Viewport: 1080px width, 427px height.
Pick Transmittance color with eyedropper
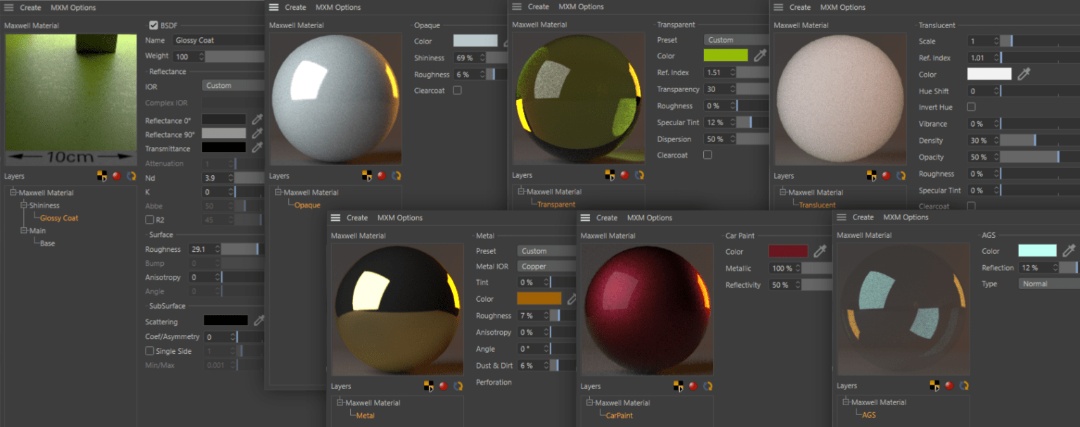257,147
